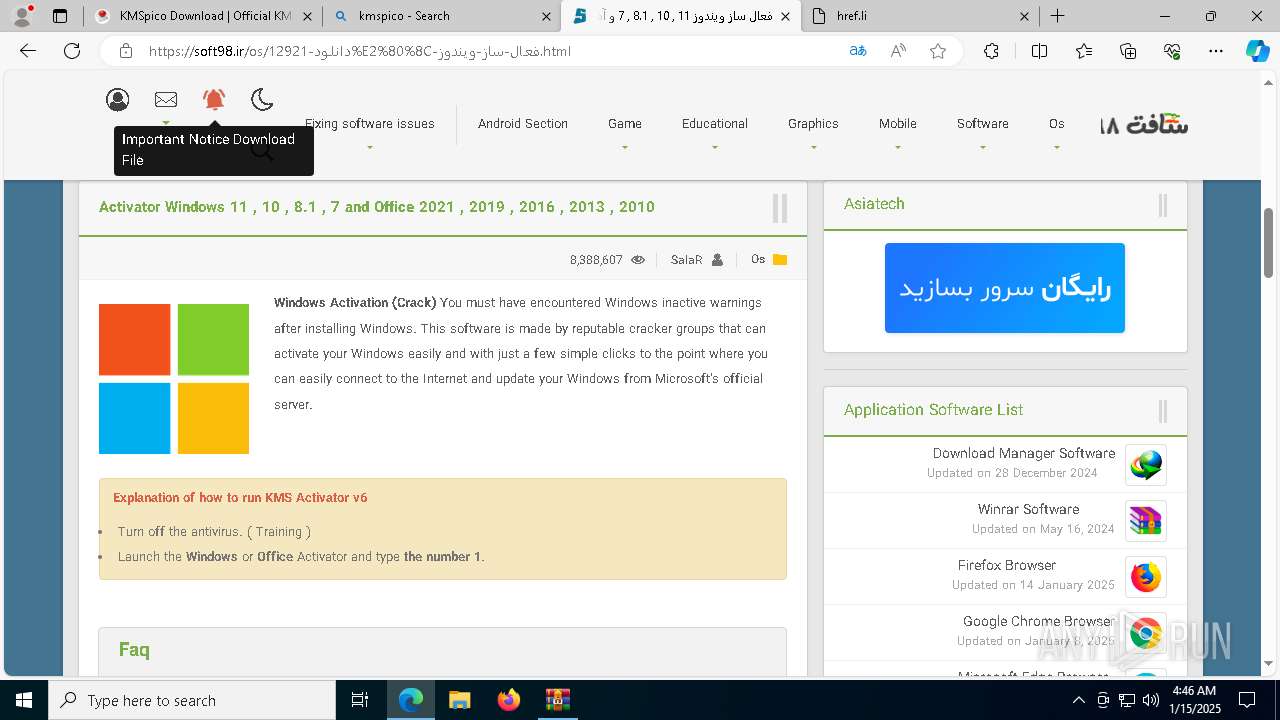Click the Asiatech blue banner ad

[1005, 288]
